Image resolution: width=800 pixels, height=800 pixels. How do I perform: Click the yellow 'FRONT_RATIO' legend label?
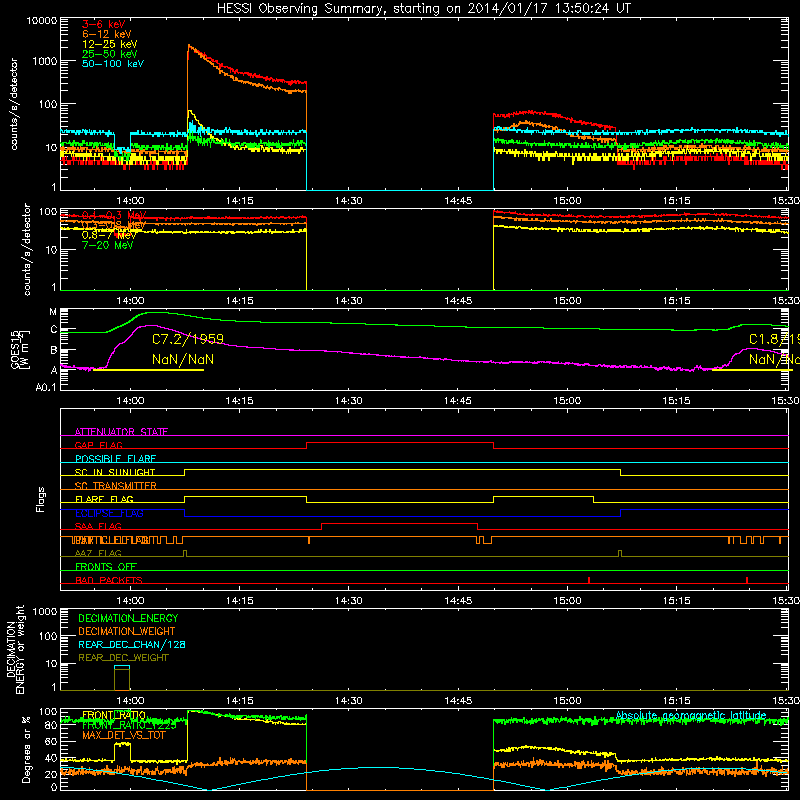(114, 715)
